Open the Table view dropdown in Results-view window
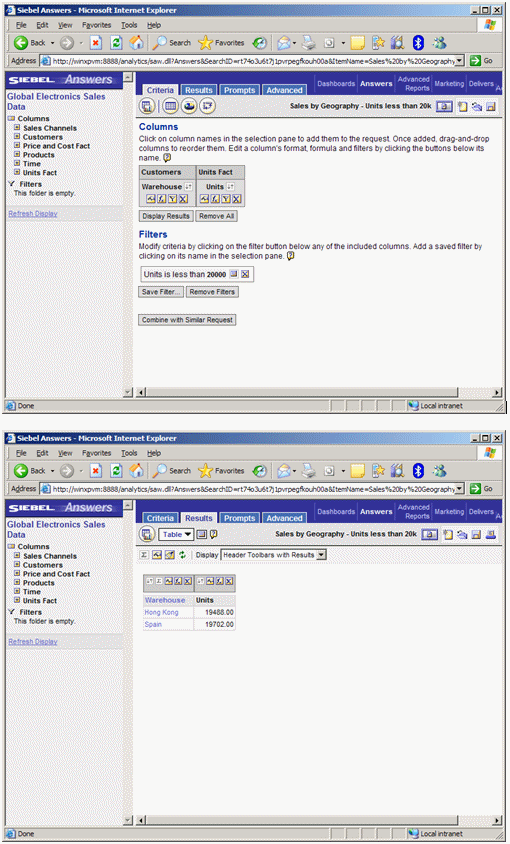 [176, 534]
